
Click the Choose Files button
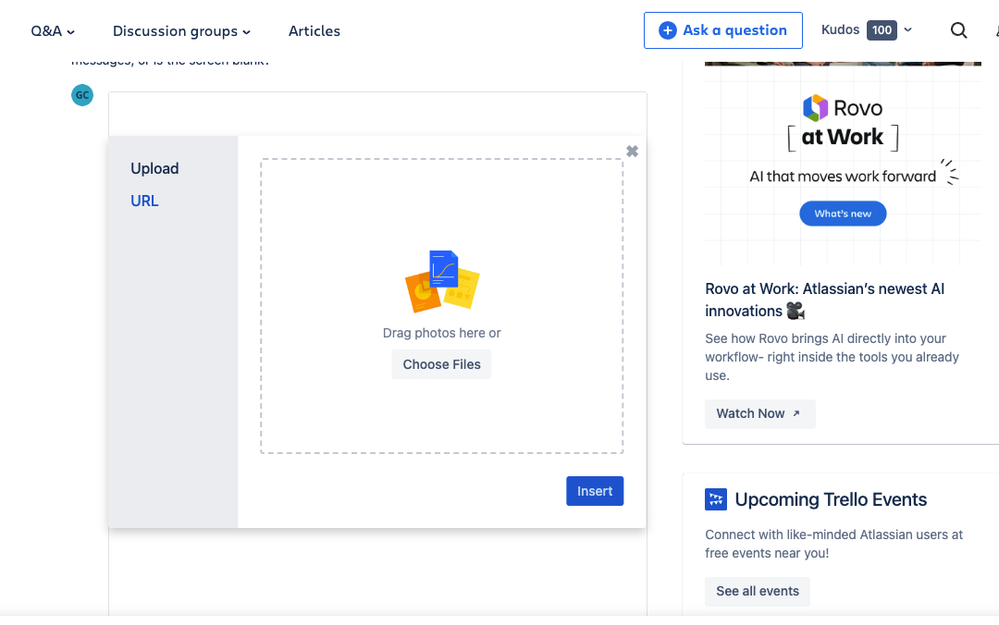pos(442,364)
